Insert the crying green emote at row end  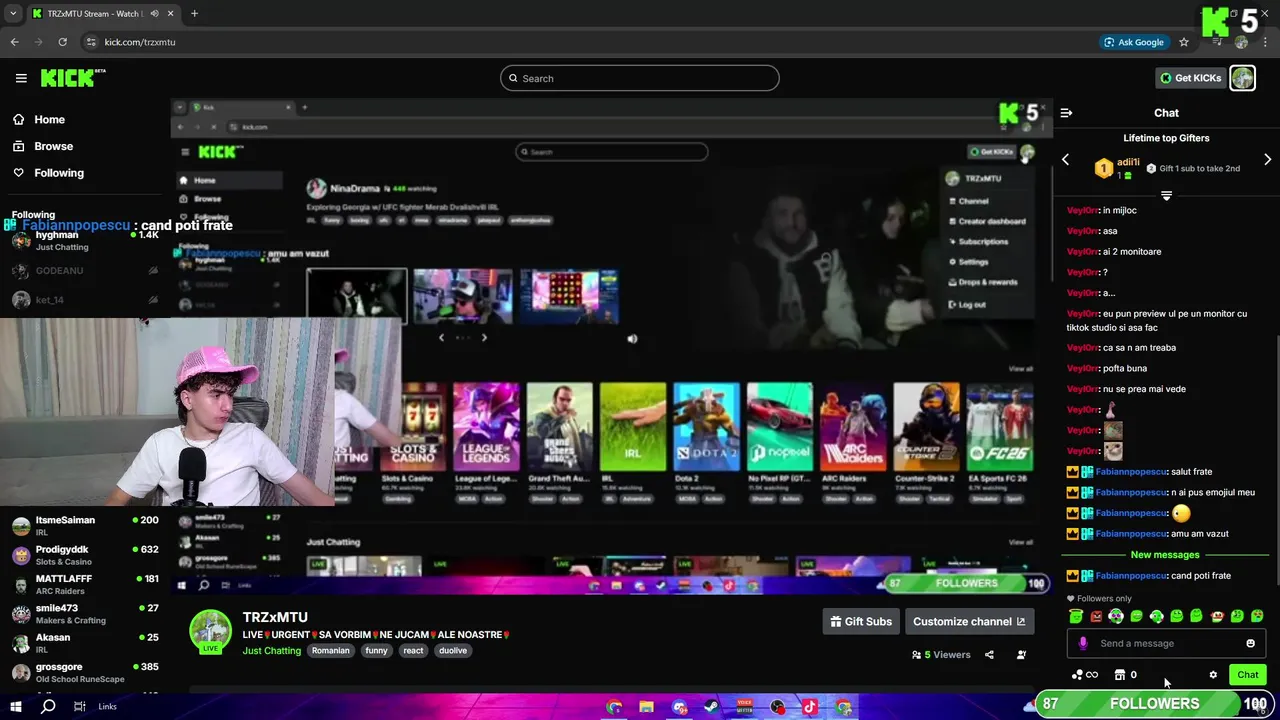[x=1257, y=616]
